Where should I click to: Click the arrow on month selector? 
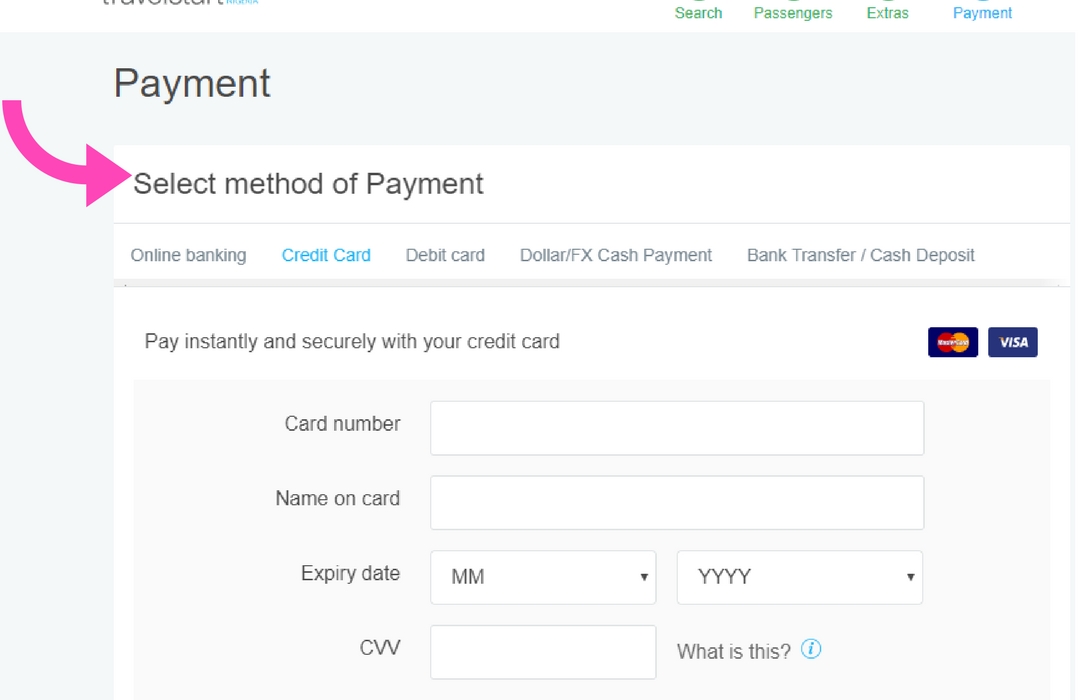click(644, 577)
